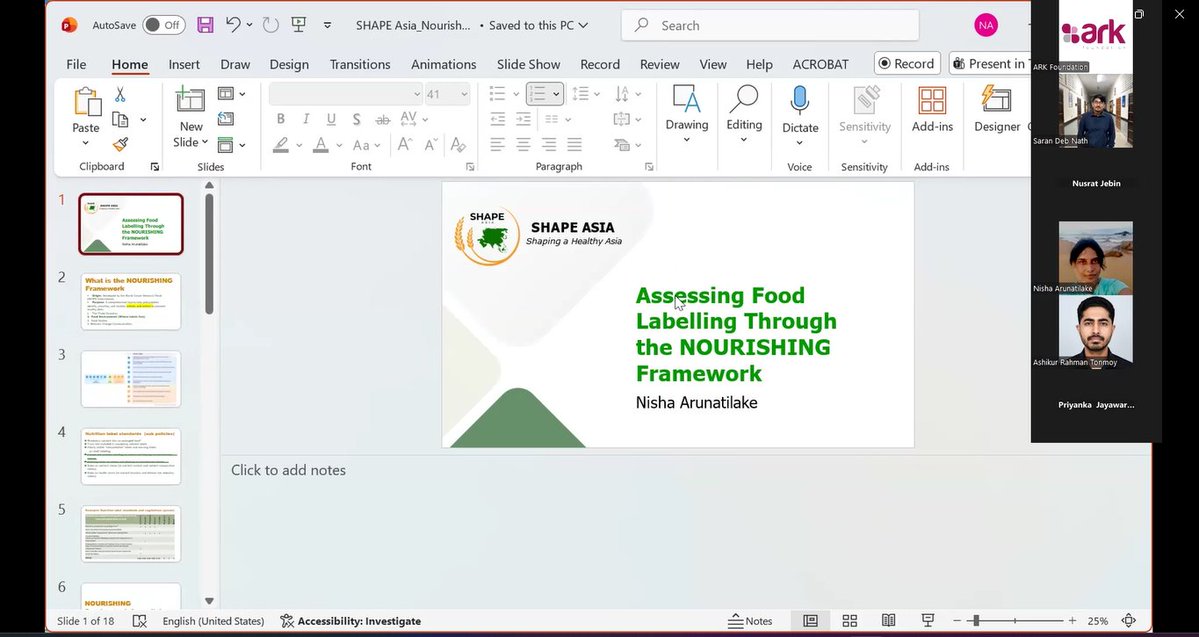Switch to the Design tab
1199x637 pixels.
(x=289, y=64)
